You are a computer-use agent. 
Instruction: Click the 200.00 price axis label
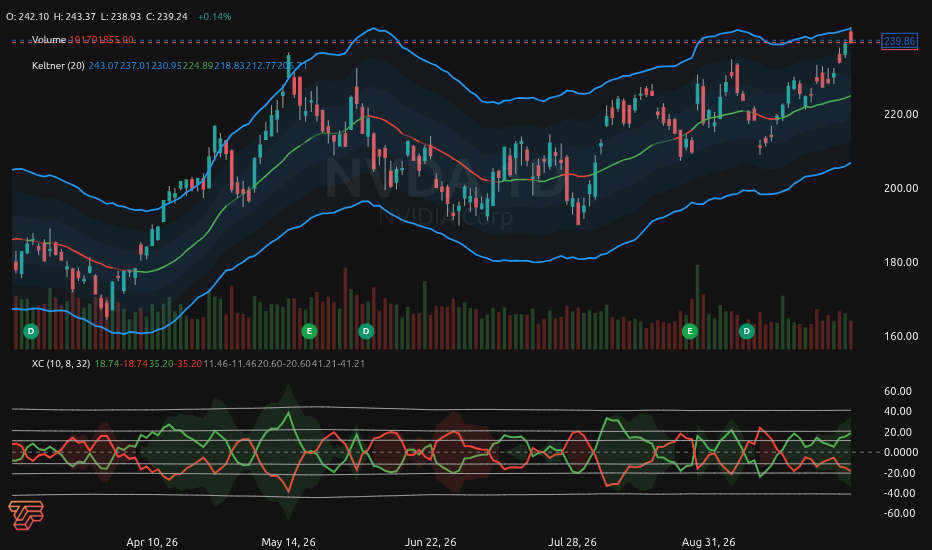(x=900, y=188)
